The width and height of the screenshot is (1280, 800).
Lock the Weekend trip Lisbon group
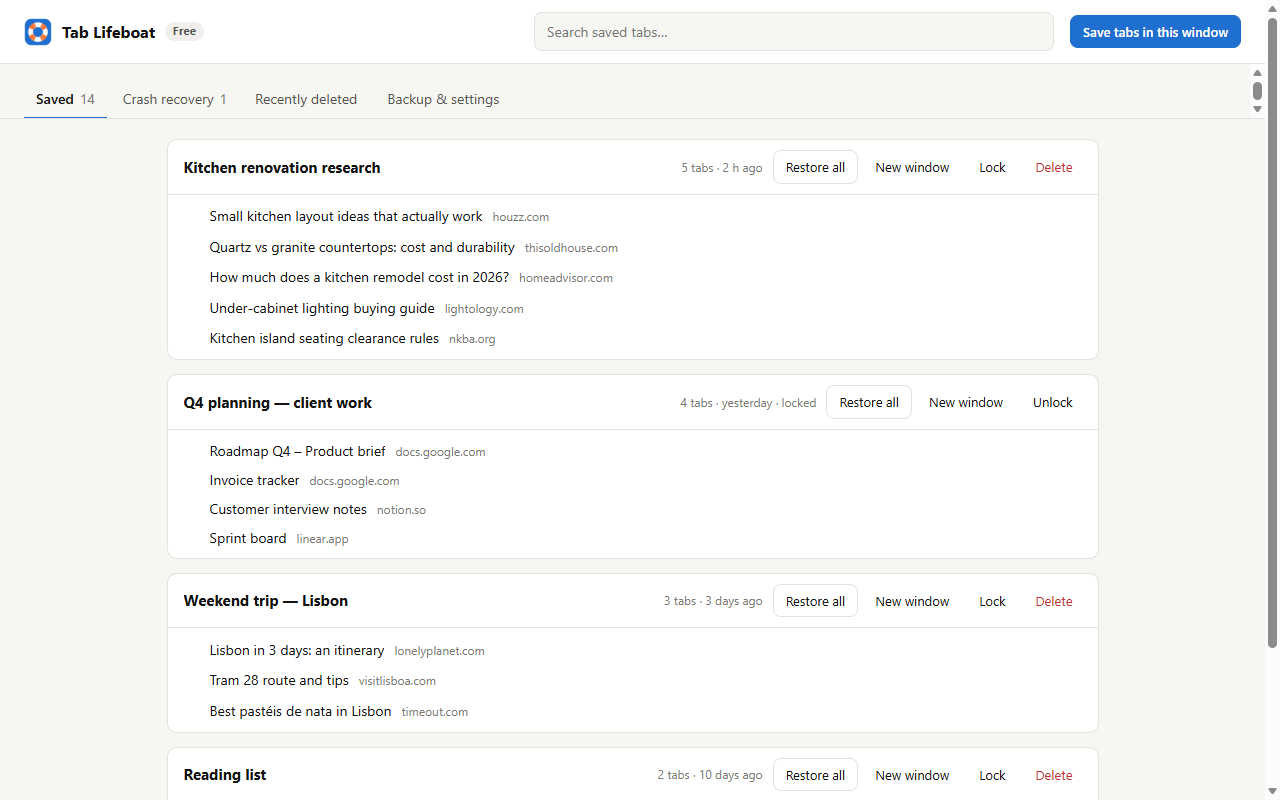click(992, 601)
